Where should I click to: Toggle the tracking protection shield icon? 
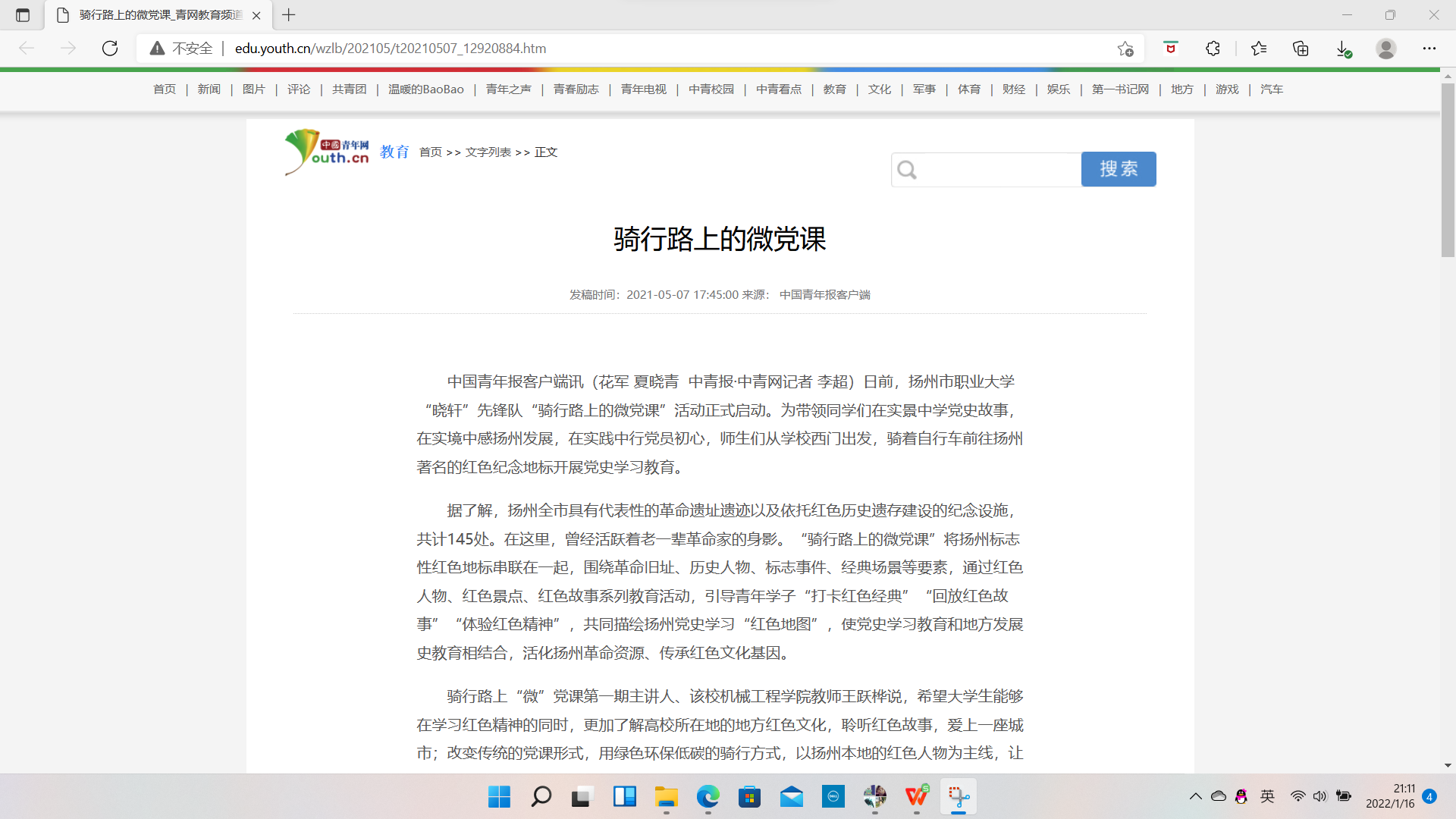[x=1171, y=48]
